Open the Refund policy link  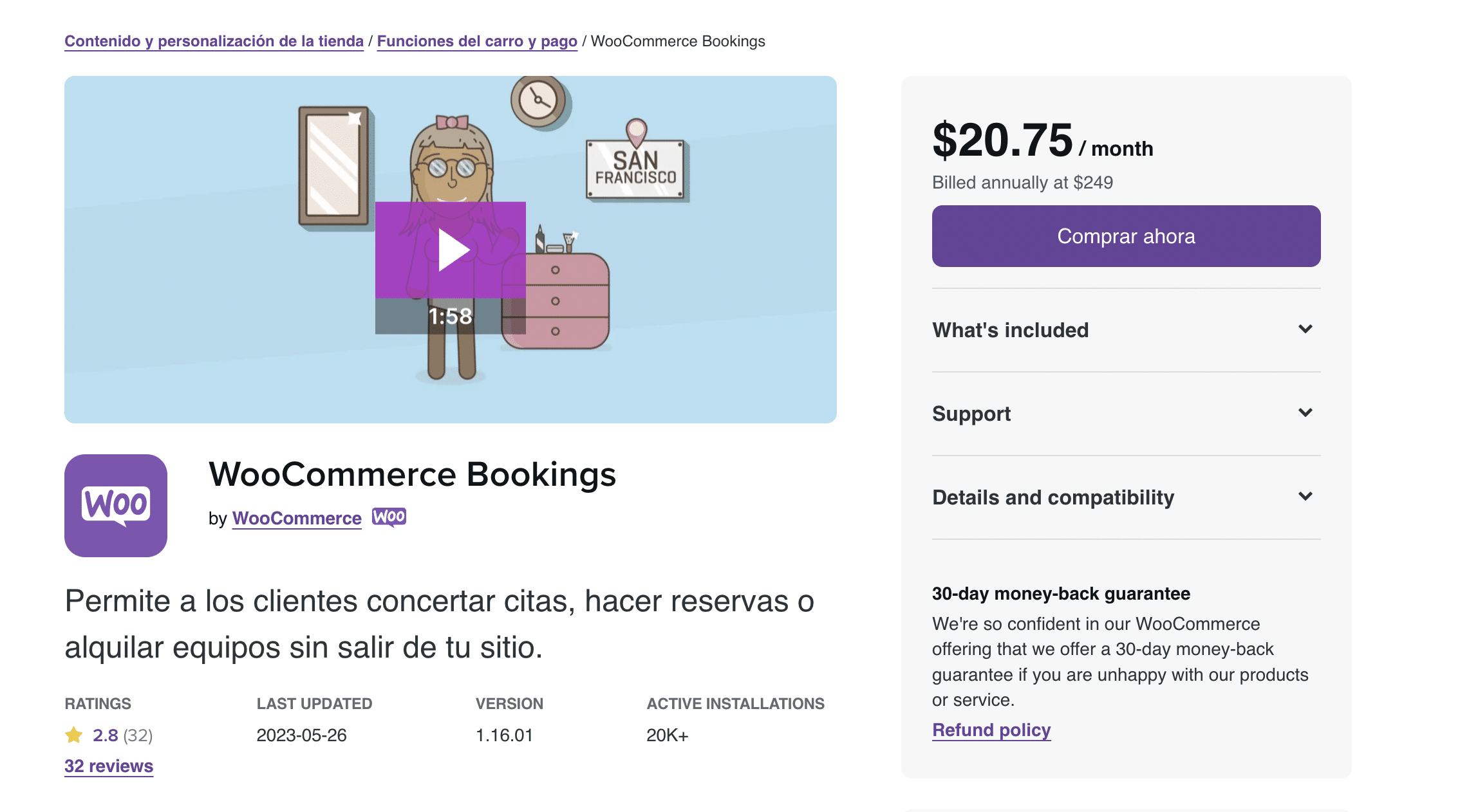click(991, 730)
